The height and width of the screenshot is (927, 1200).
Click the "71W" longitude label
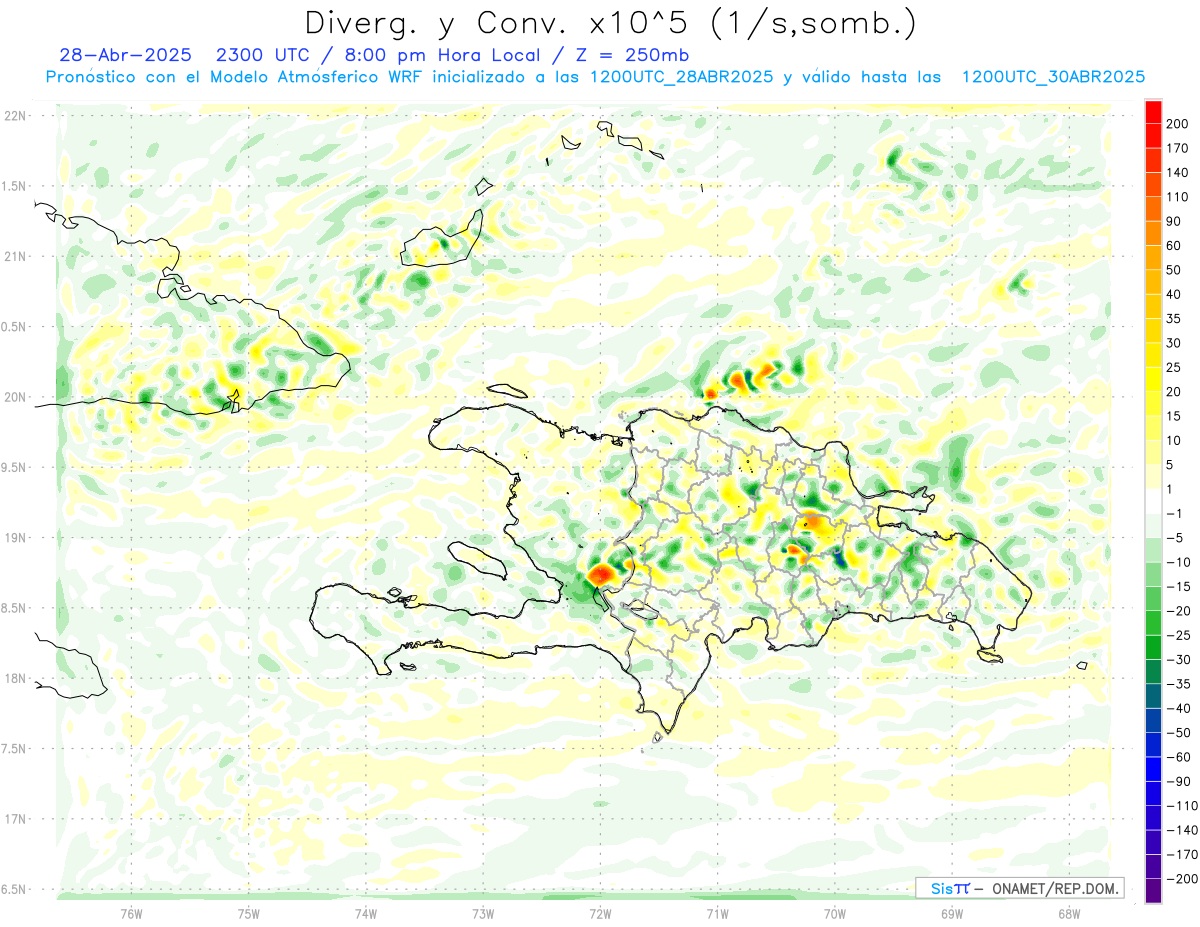717,913
